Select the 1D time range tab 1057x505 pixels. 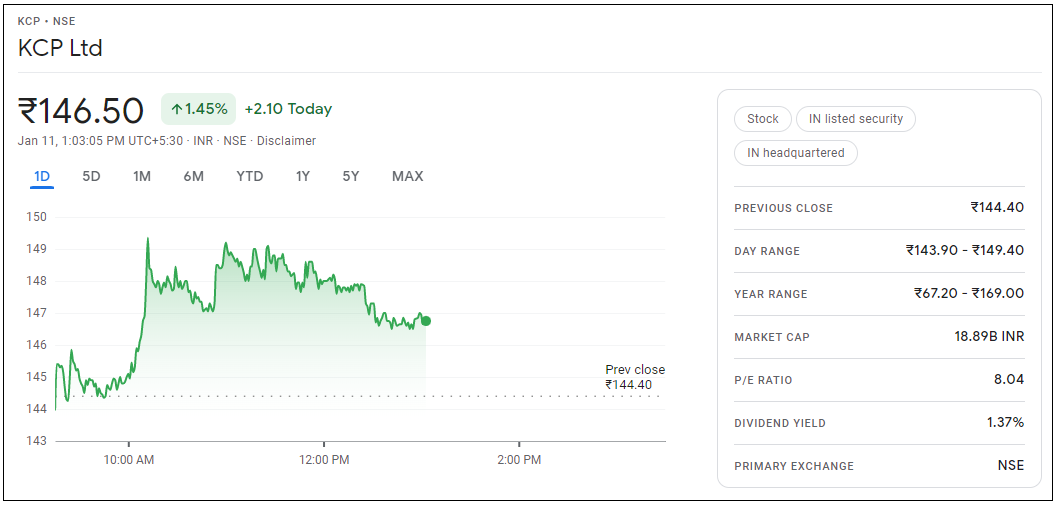pyautogui.click(x=42, y=177)
